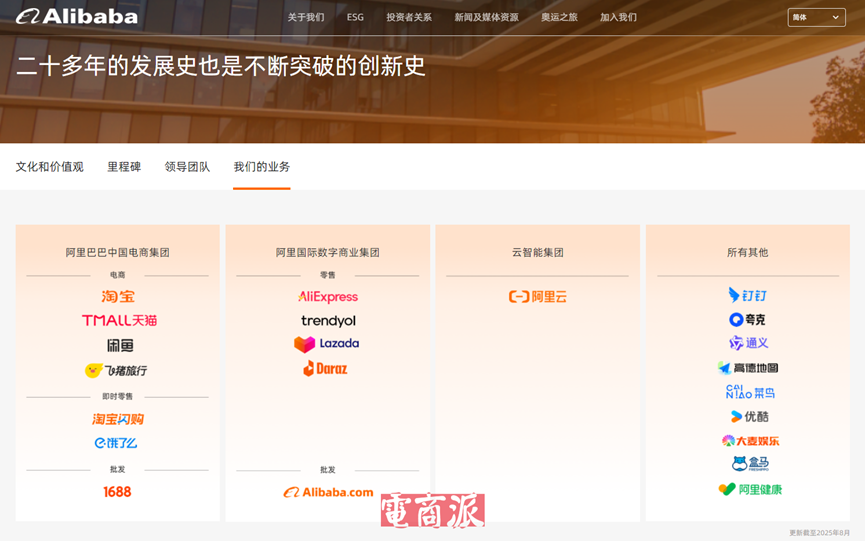Open the Fliggy 飞猪旅行 logo
The width and height of the screenshot is (865, 541).
click(x=116, y=371)
